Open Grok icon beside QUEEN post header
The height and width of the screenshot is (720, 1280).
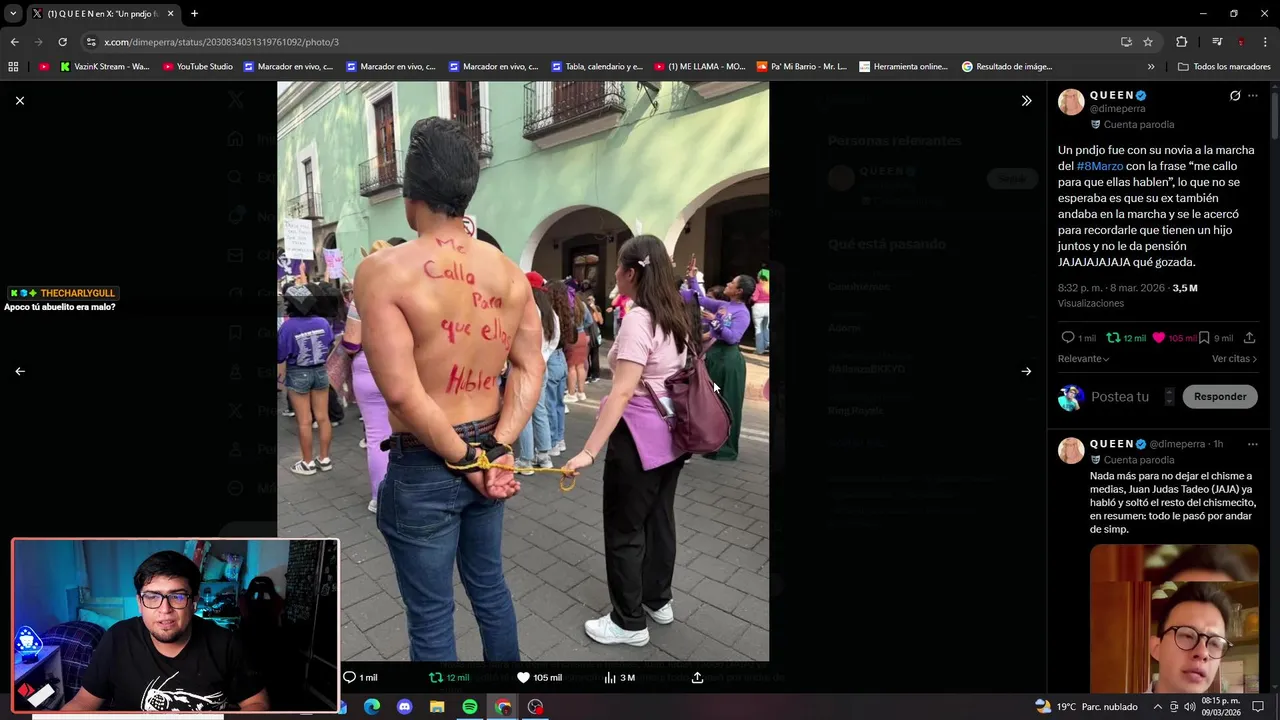[x=1235, y=96]
